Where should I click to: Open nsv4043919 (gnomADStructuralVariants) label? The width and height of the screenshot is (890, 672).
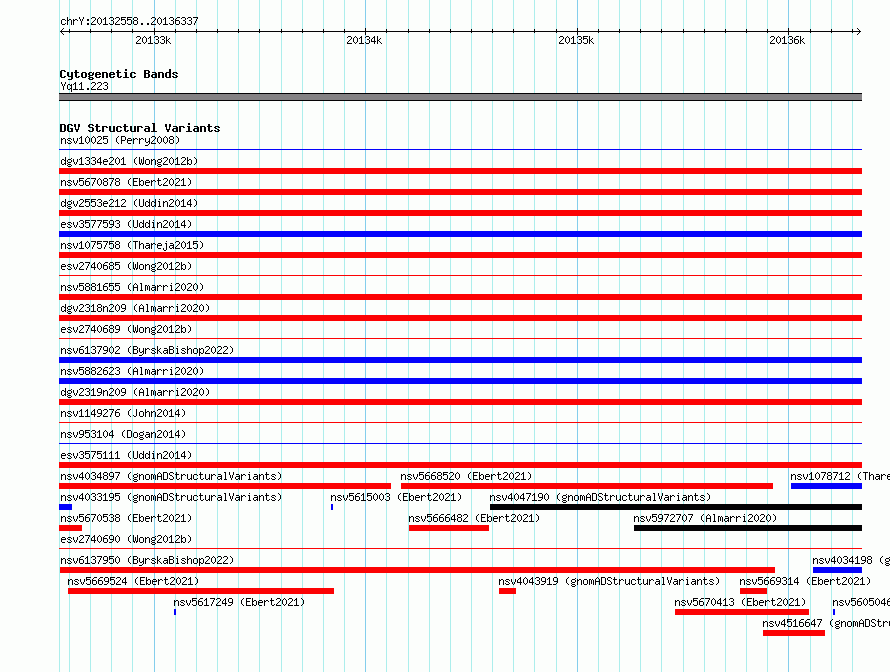609,581
